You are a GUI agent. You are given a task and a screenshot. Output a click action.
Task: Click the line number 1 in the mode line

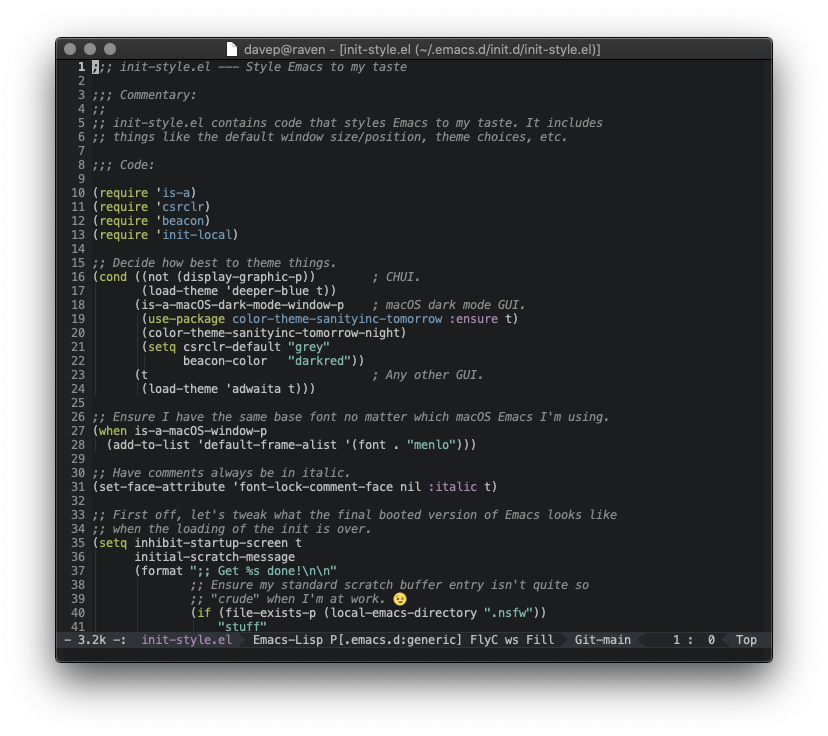click(x=676, y=639)
